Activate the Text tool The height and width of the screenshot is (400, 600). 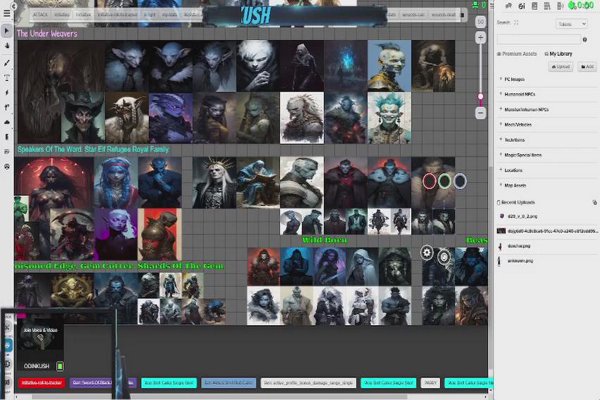pyautogui.click(x=7, y=78)
